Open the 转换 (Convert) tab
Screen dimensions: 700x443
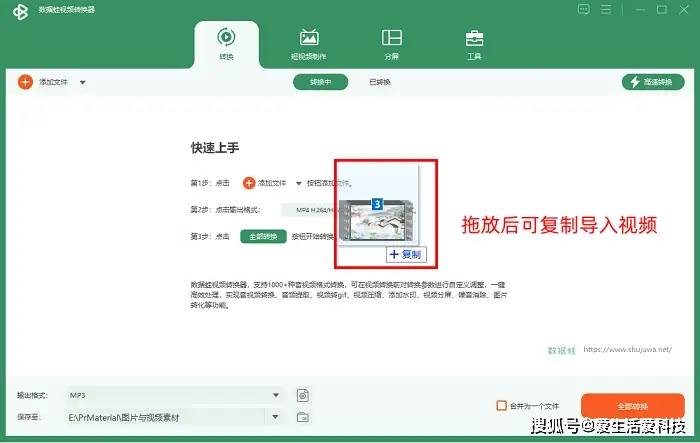coord(226,44)
